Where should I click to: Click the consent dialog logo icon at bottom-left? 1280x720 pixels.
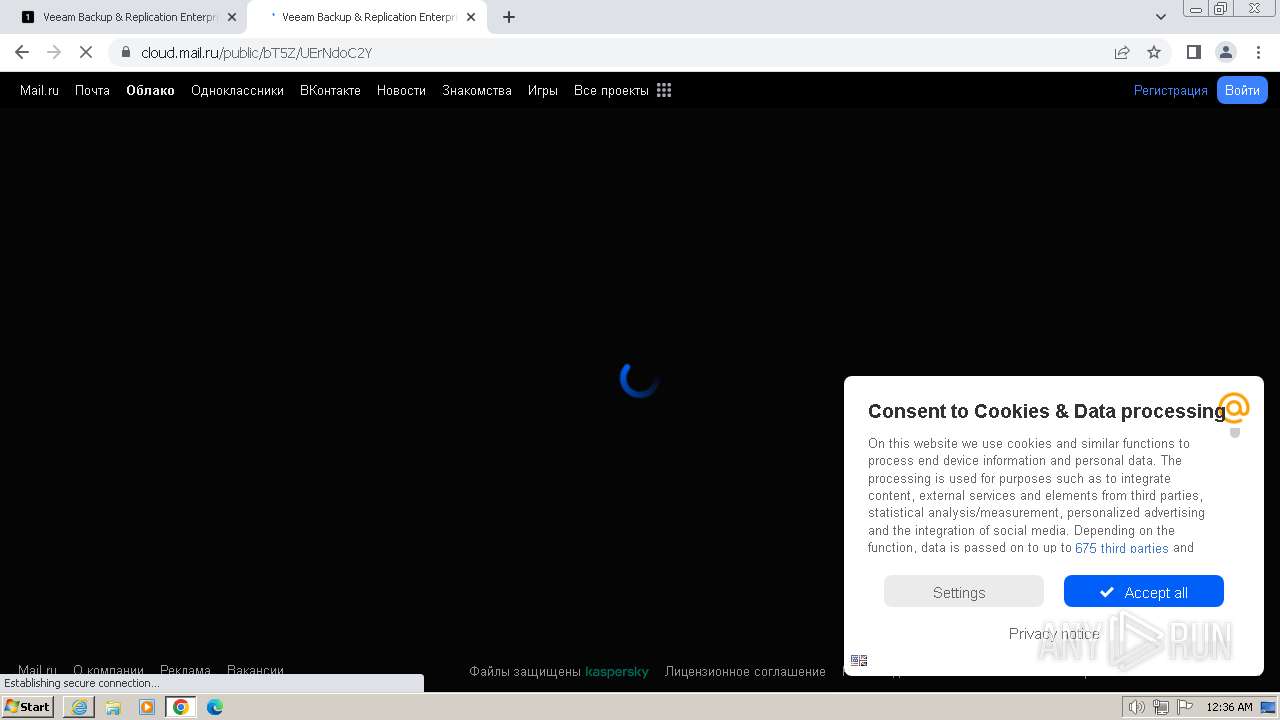point(859,660)
